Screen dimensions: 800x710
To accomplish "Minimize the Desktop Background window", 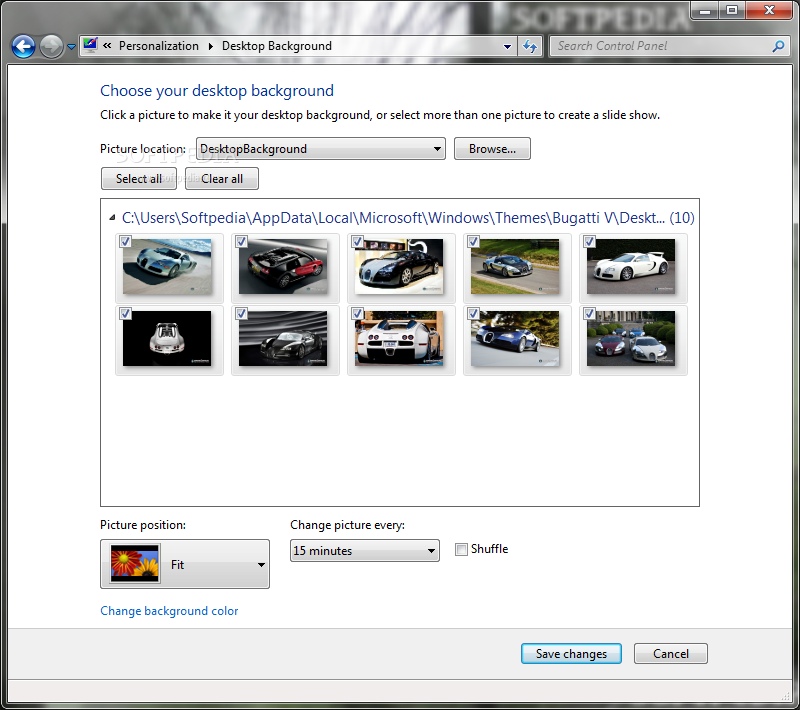I will pyautogui.click(x=705, y=10).
